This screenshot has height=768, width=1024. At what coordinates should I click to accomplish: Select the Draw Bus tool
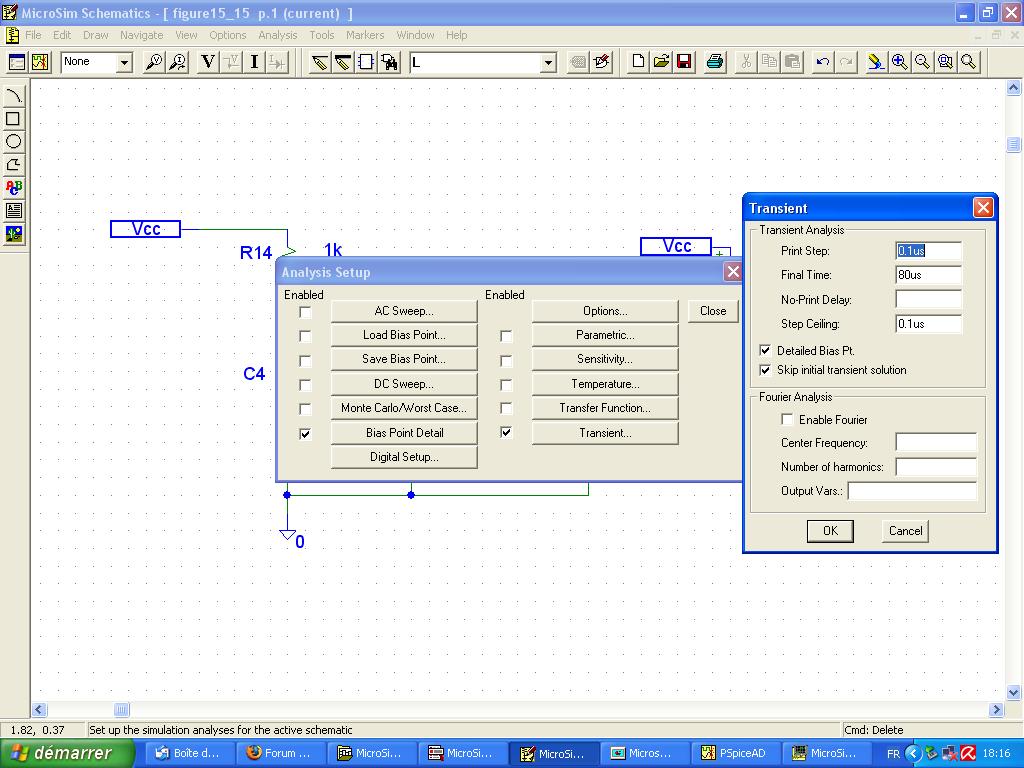343,62
